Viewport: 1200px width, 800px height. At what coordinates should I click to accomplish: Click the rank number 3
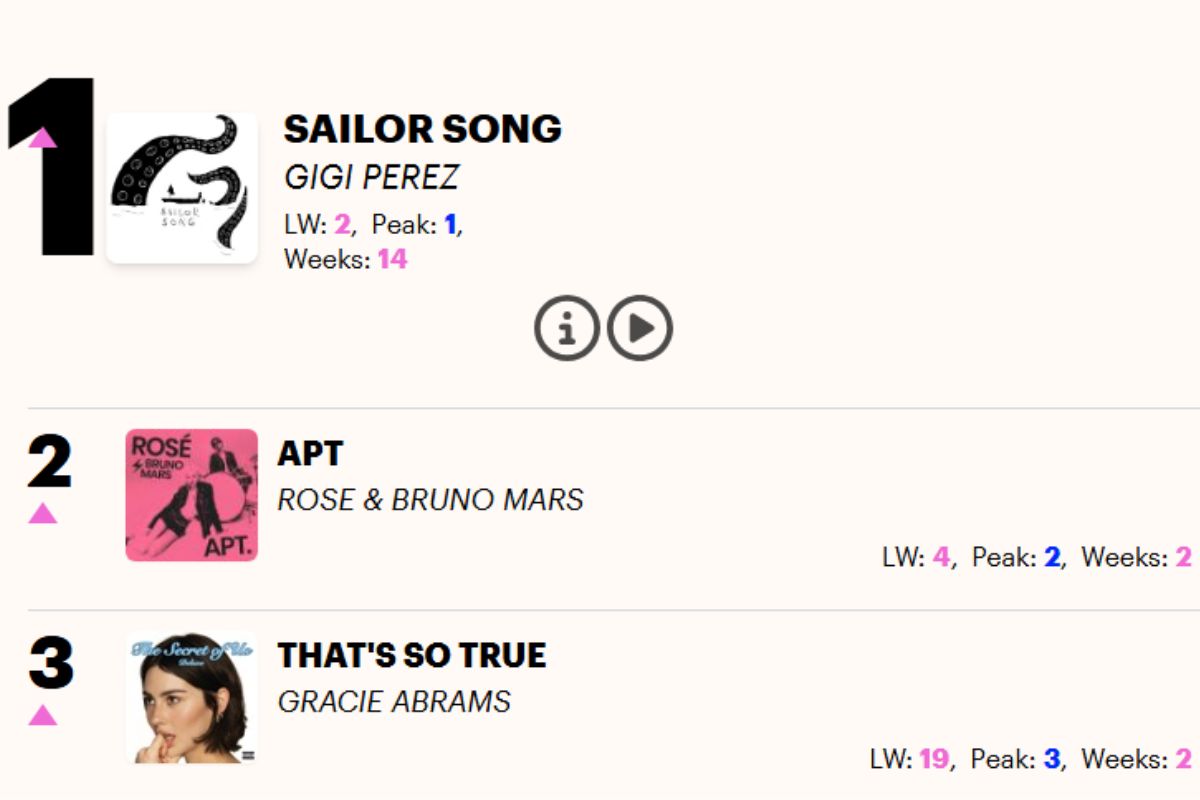50,664
